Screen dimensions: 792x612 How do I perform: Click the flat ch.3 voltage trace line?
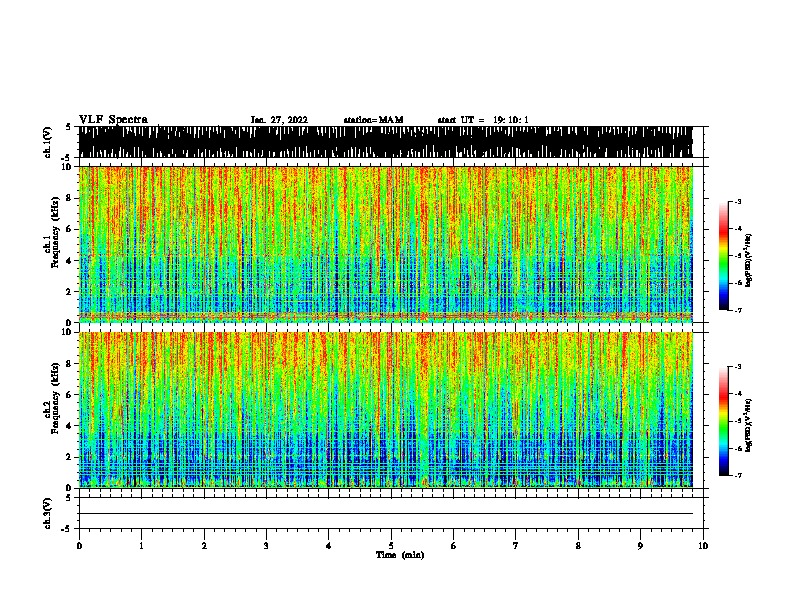385,514
